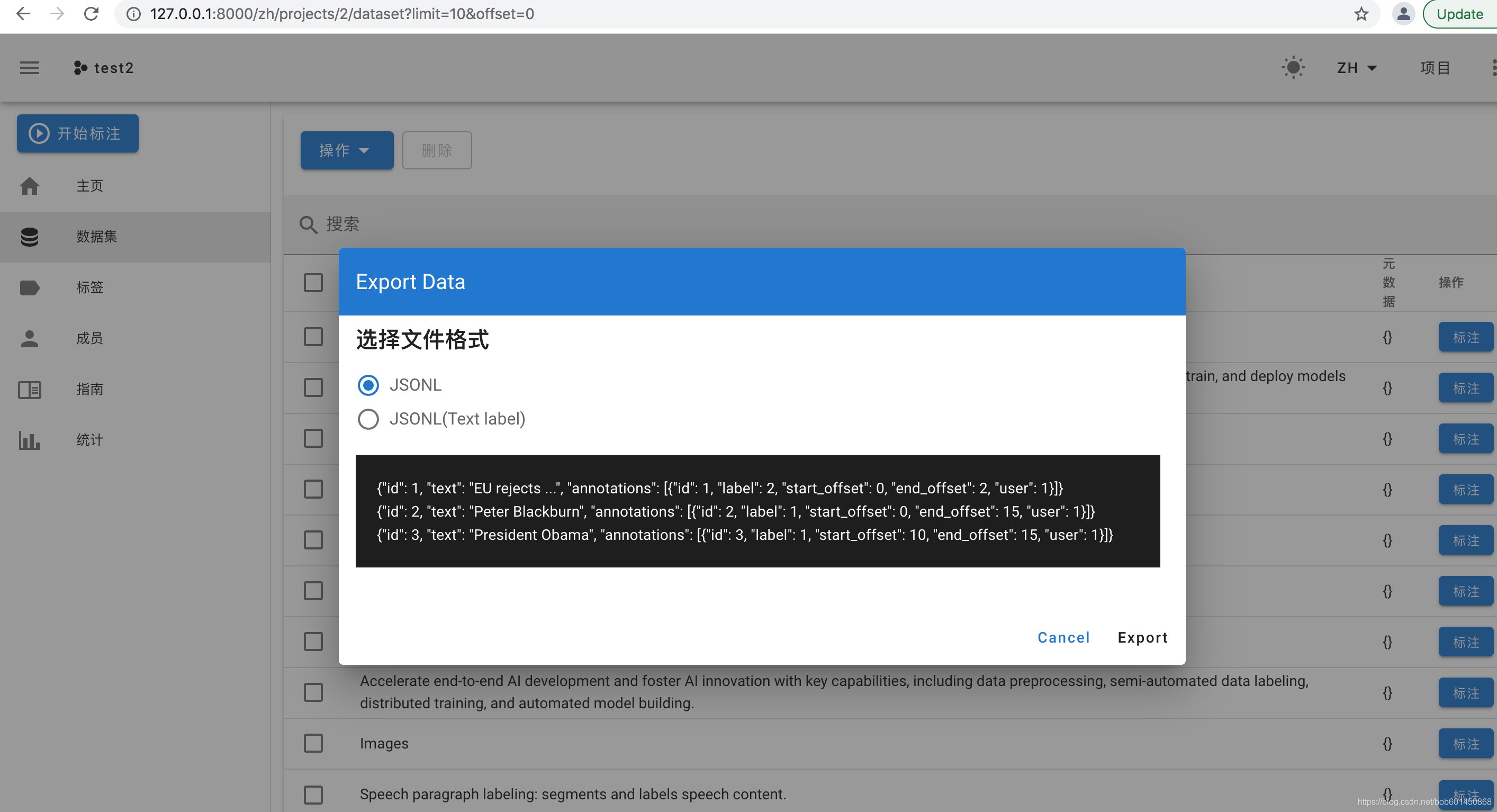Select JSONL(Text label) format option
Image resolution: width=1497 pixels, height=812 pixels.
[x=368, y=419]
